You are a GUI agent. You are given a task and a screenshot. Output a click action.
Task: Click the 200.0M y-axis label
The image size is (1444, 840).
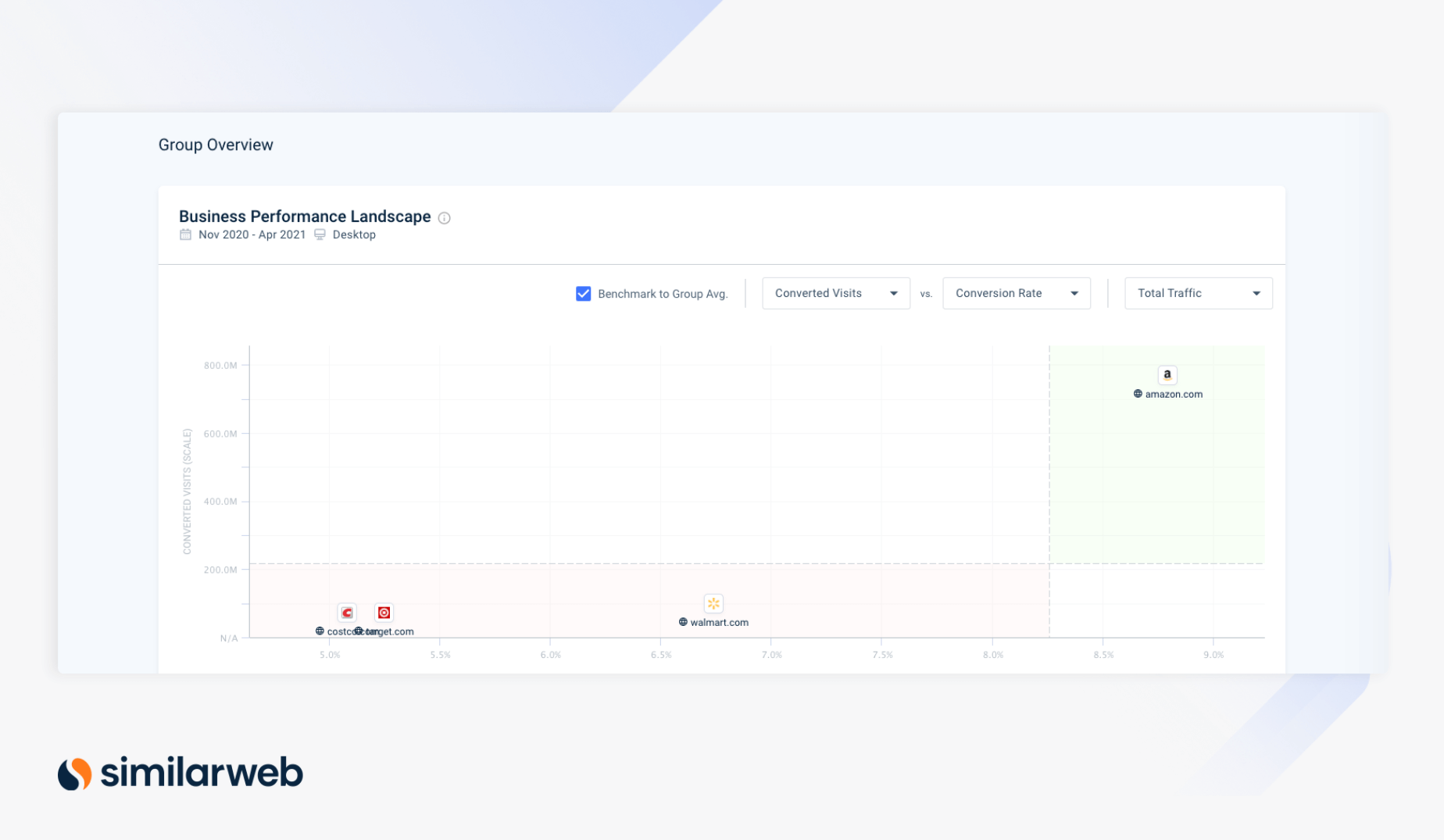tap(220, 570)
